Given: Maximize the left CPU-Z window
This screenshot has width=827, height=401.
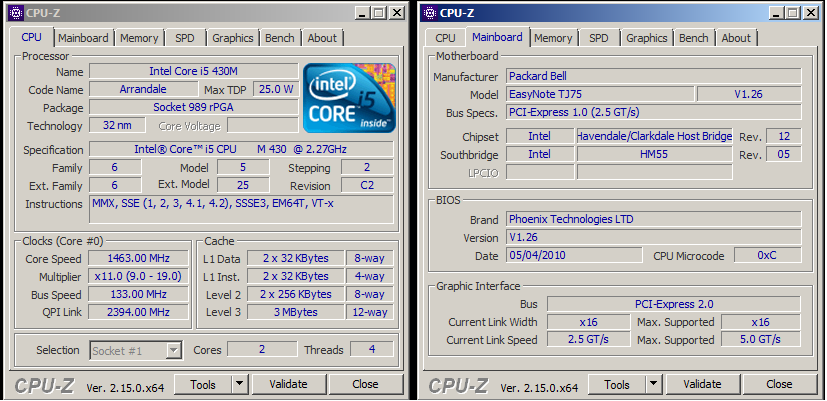Looking at the screenshot, I should pyautogui.click(x=379, y=13).
